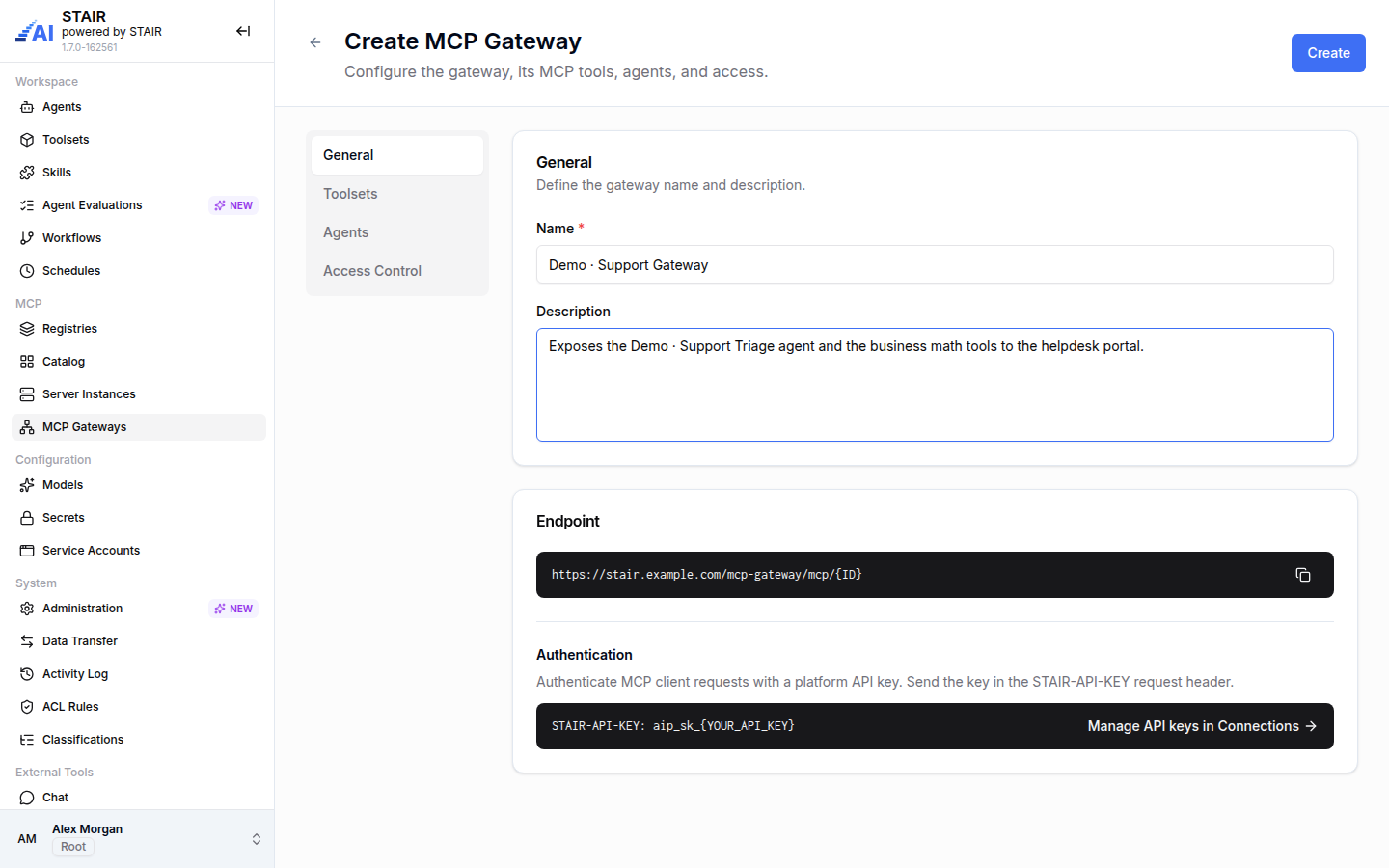This screenshot has height=868, width=1389.
Task: Click the Name input field
Action: 935,264
